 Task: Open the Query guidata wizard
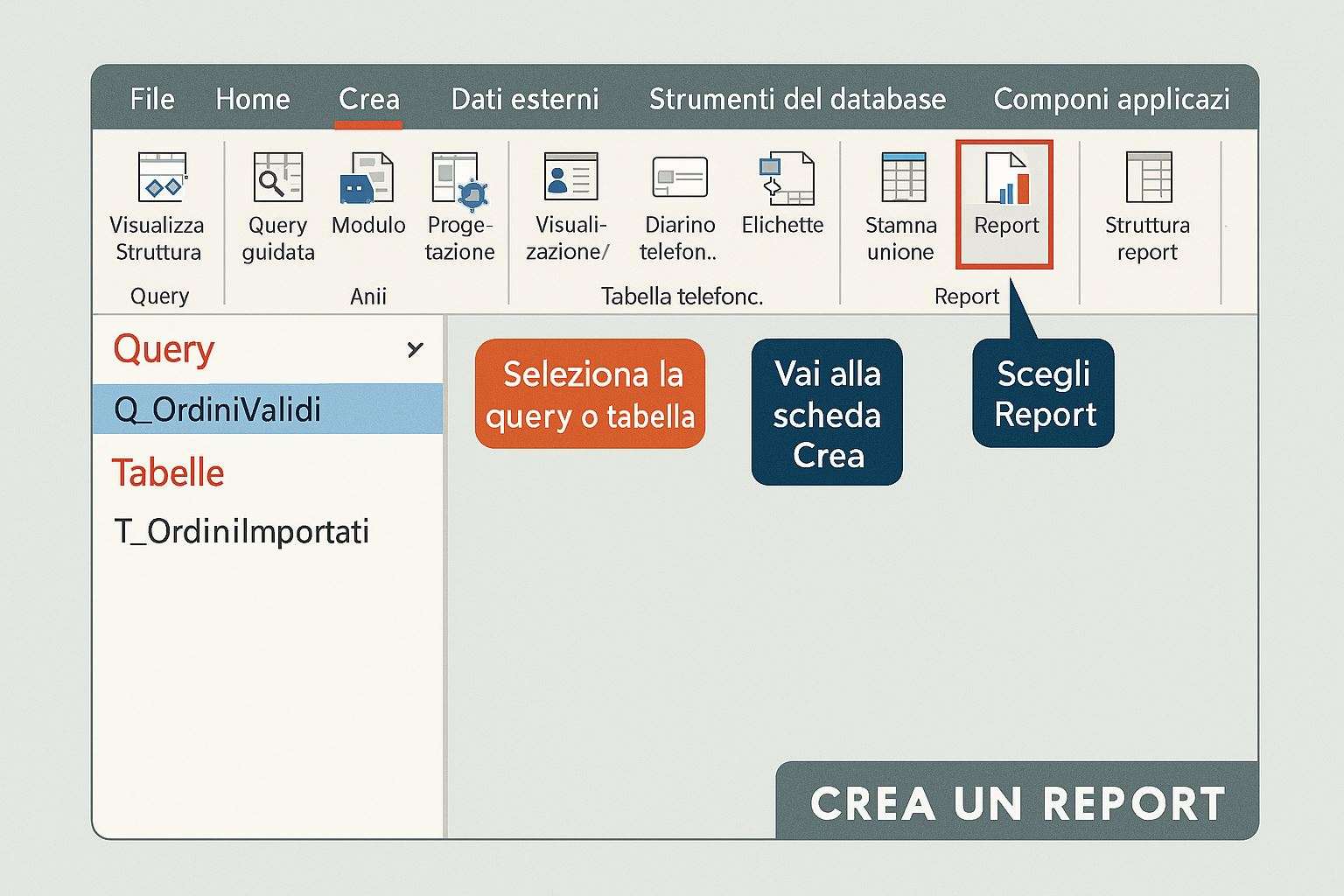tap(277, 178)
